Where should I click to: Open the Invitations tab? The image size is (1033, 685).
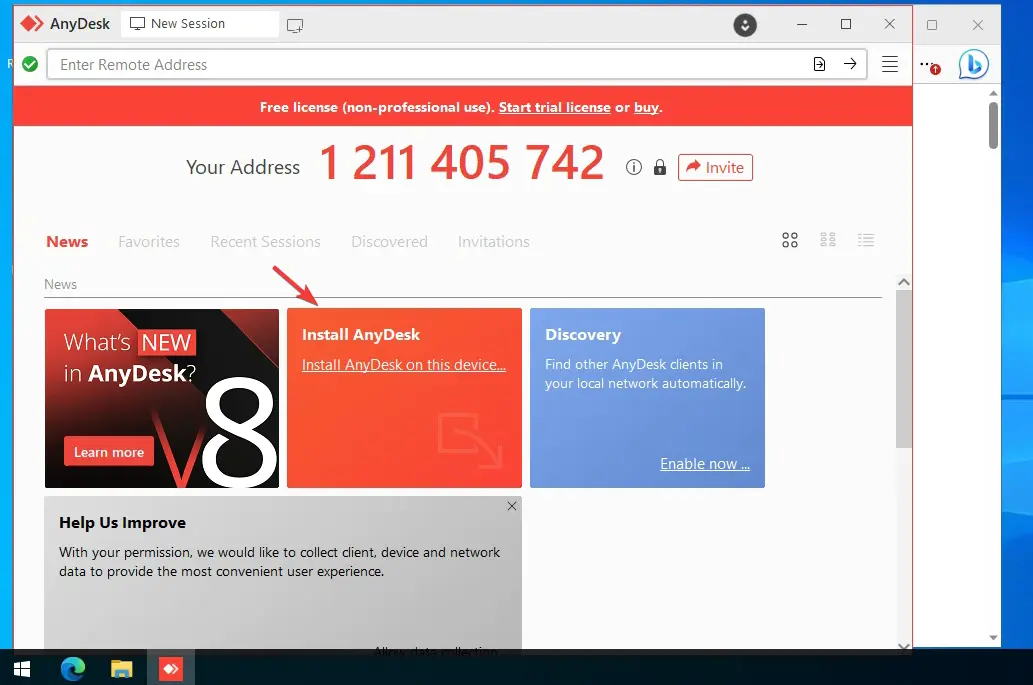(494, 242)
